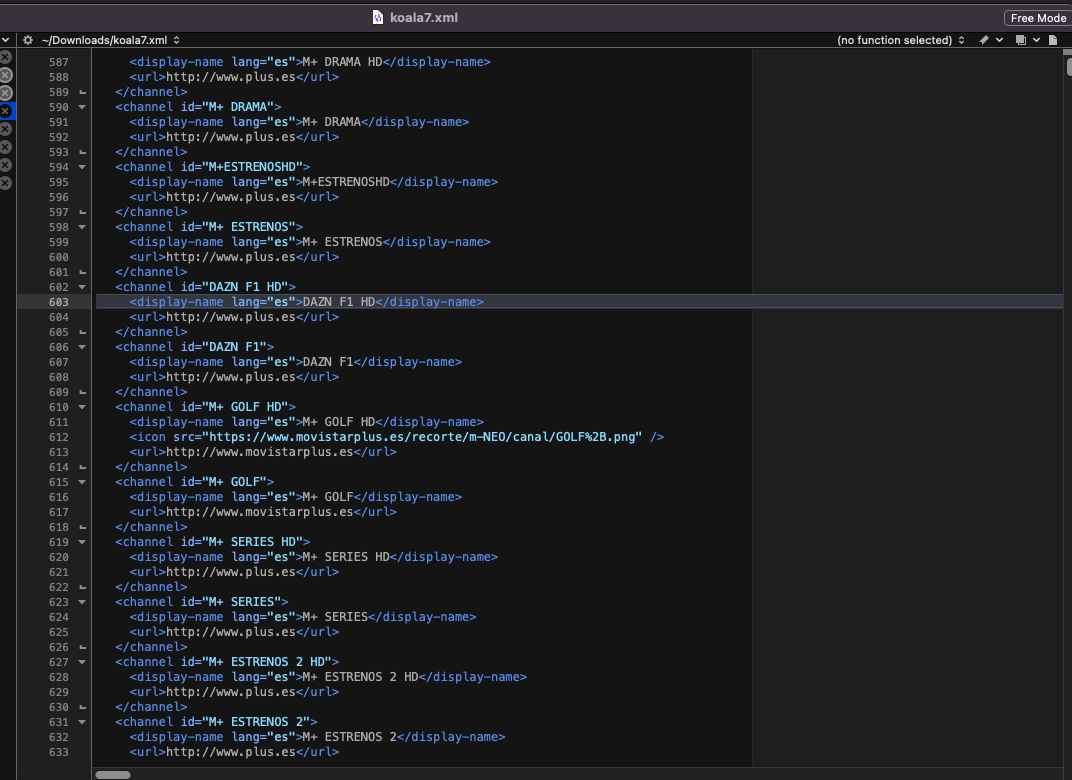The image size is (1072, 780).
Task: Collapse the DAZN F1 HD channel at line 602
Action: pos(82,287)
